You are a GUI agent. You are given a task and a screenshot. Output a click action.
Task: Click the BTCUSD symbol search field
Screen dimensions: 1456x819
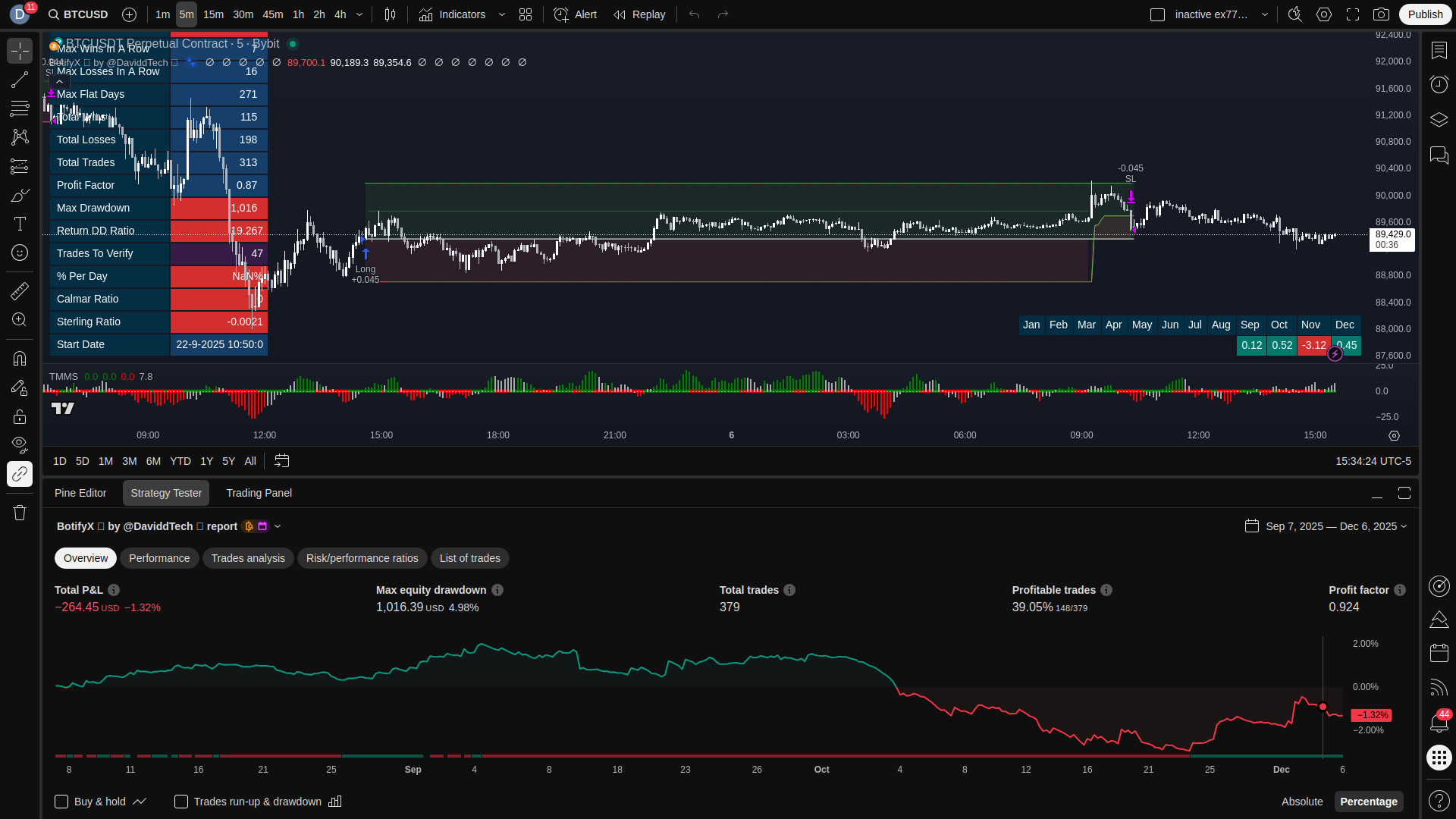78,14
